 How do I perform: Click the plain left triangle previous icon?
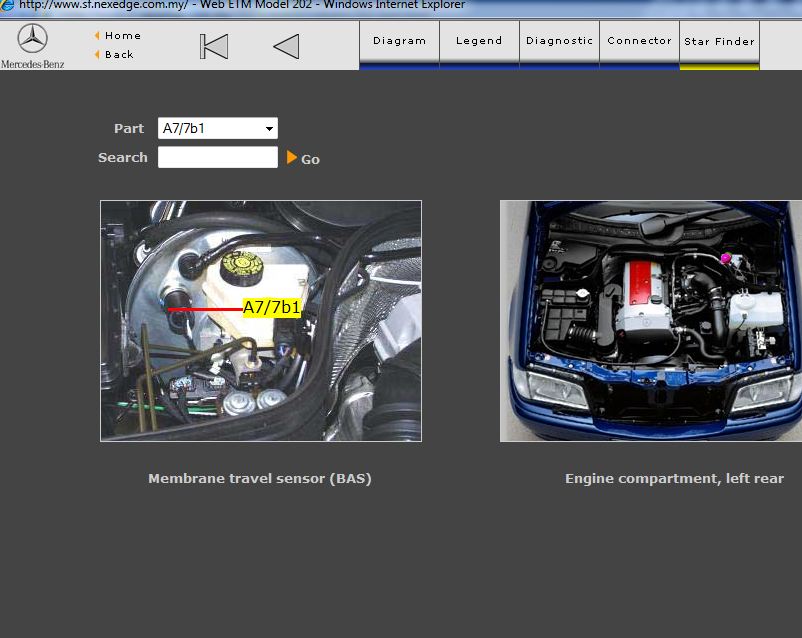[286, 46]
